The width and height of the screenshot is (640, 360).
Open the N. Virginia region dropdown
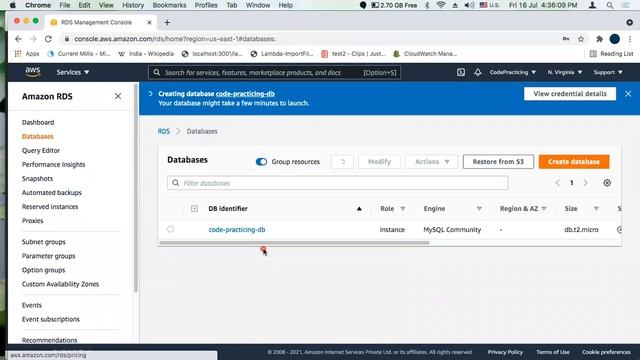coord(565,72)
